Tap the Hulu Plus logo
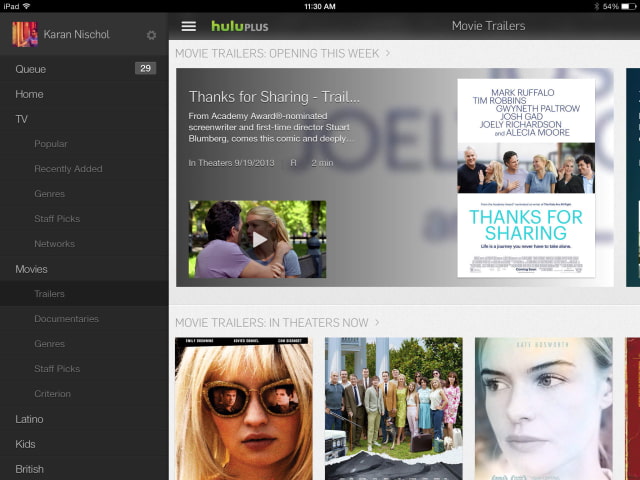 239,26
